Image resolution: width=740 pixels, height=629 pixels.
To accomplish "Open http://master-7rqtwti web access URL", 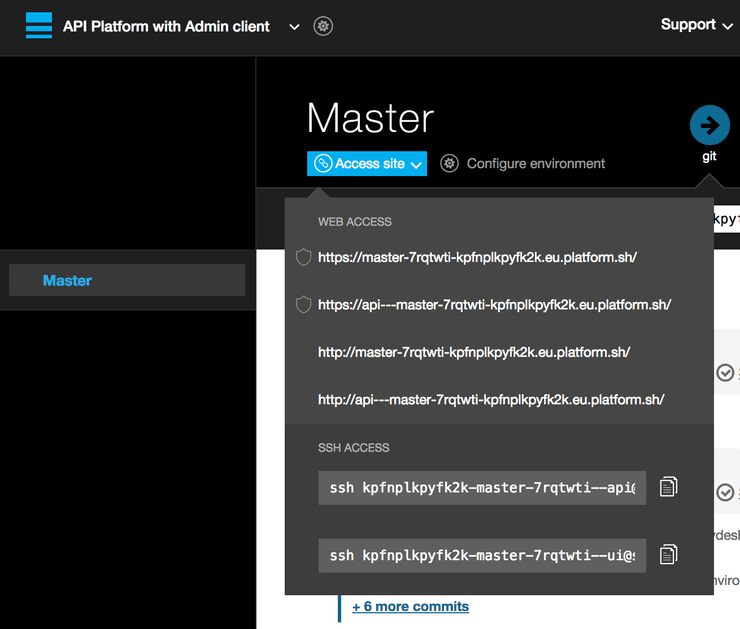I will point(474,352).
